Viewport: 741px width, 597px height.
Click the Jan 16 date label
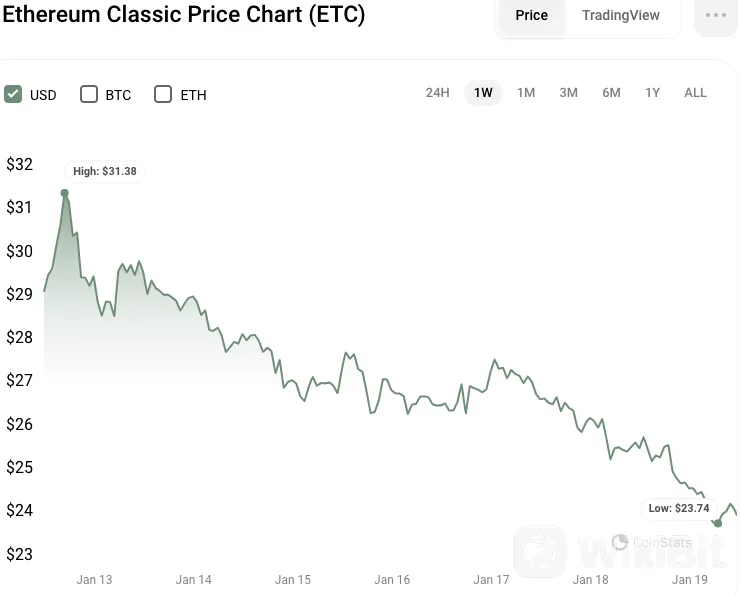click(392, 580)
